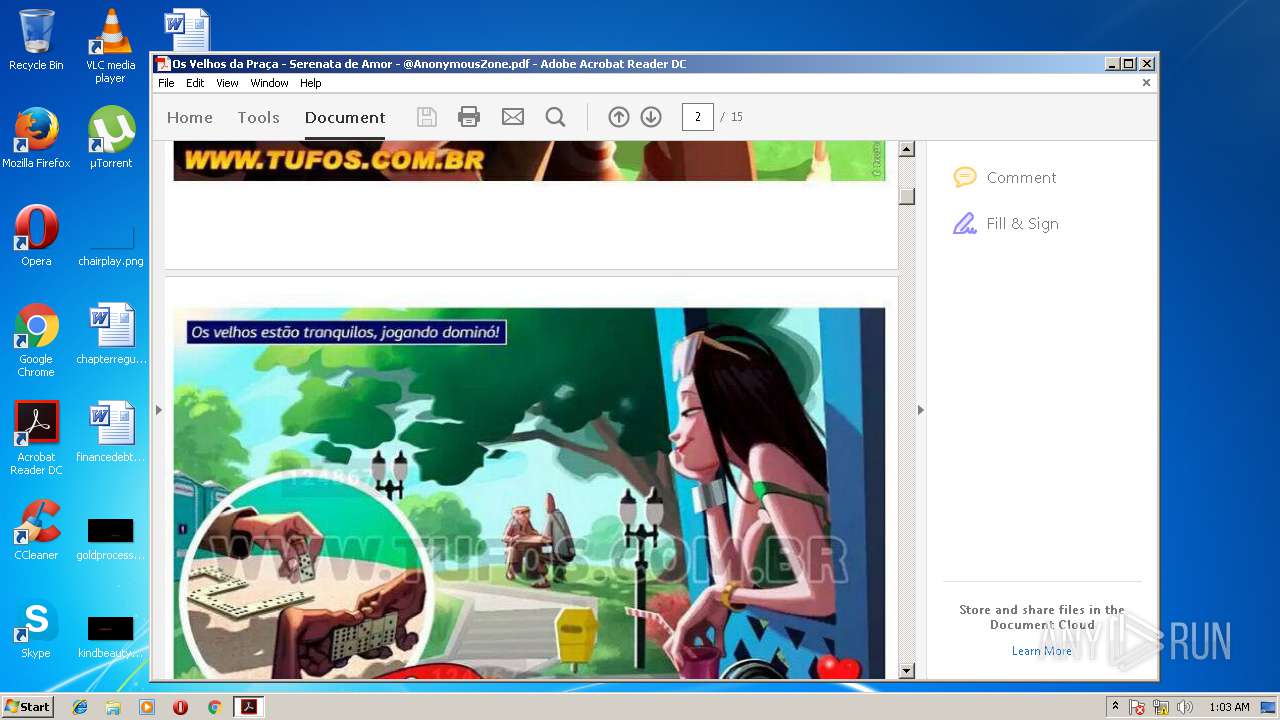The image size is (1280, 720).
Task: Open financedebt Word document on desktop
Action: [110, 432]
